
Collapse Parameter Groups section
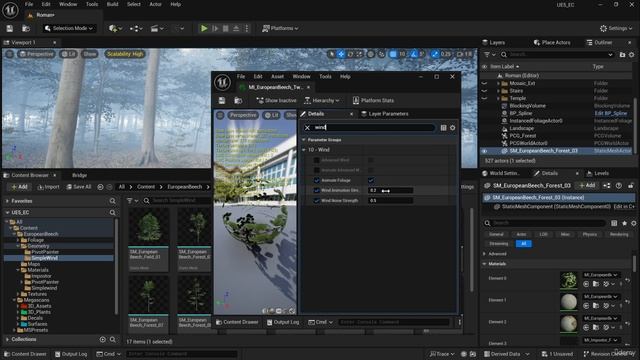pos(304,140)
